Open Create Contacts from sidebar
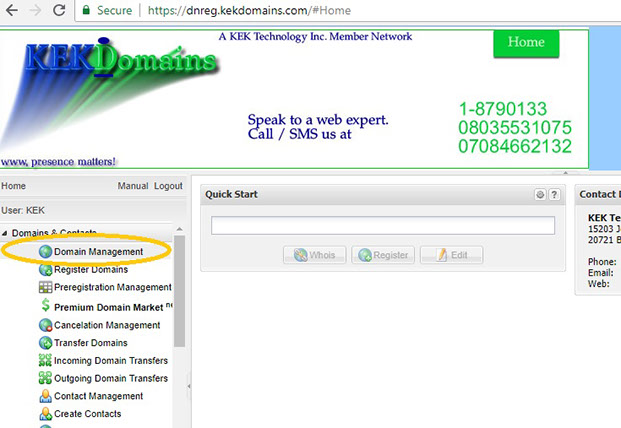 (x=87, y=414)
